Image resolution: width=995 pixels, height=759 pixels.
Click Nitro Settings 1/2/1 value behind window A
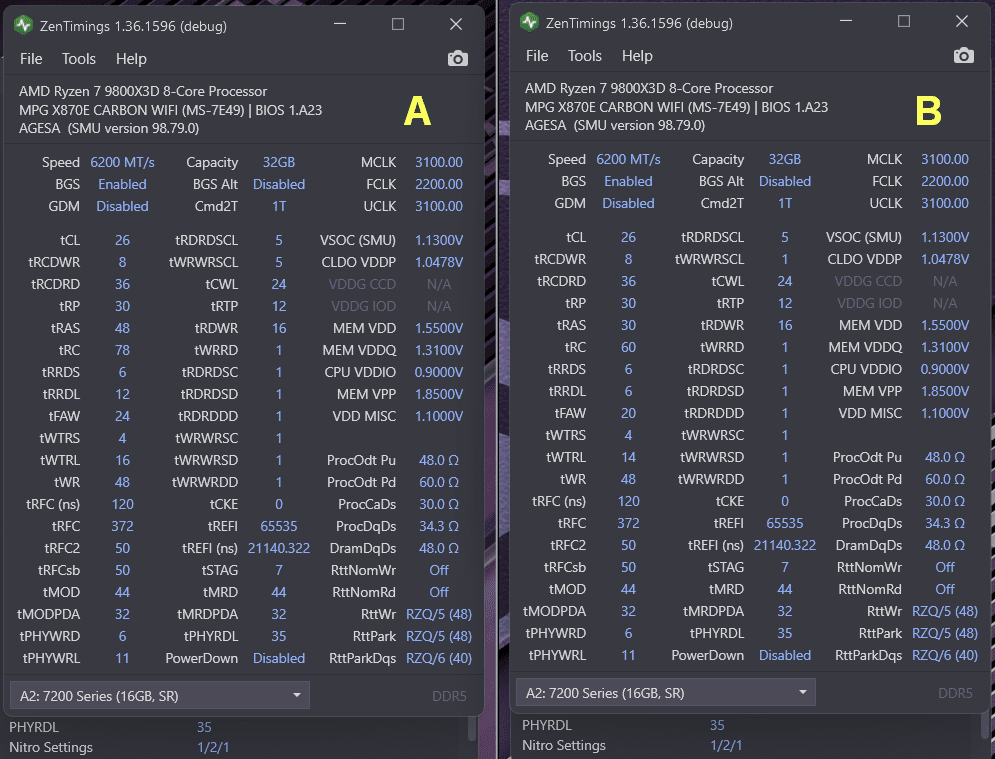tap(213, 747)
